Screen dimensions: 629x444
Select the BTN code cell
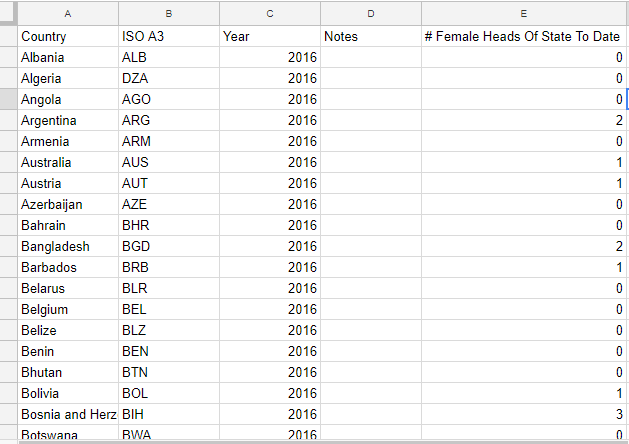tap(169, 372)
